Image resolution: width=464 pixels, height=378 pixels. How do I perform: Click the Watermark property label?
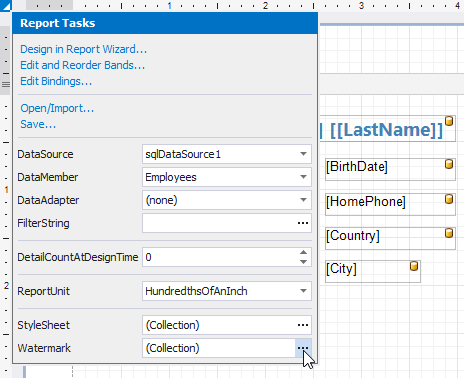coord(44,348)
